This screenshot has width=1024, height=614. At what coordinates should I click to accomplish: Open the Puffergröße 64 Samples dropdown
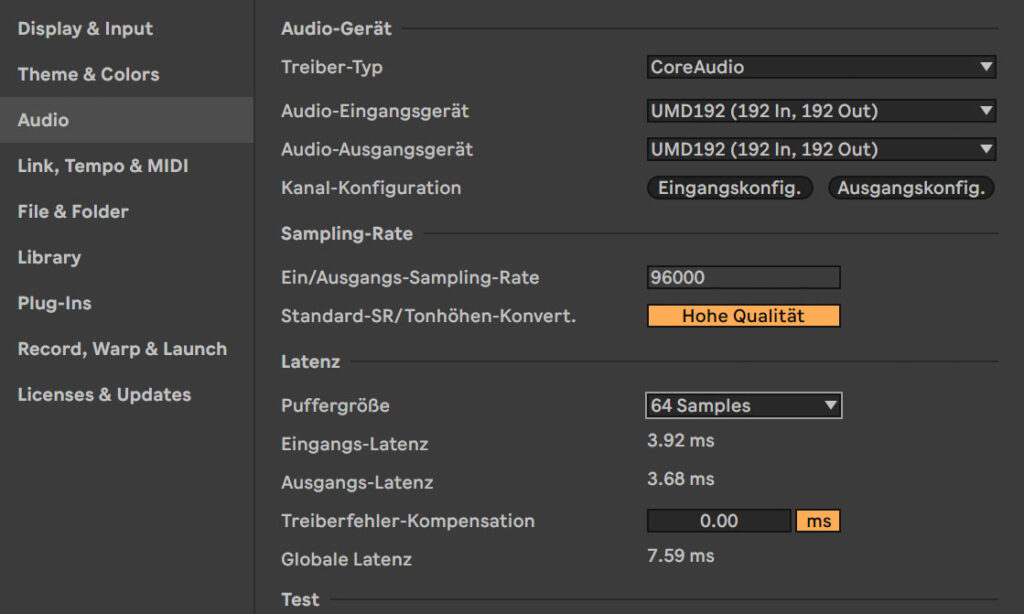(x=743, y=405)
